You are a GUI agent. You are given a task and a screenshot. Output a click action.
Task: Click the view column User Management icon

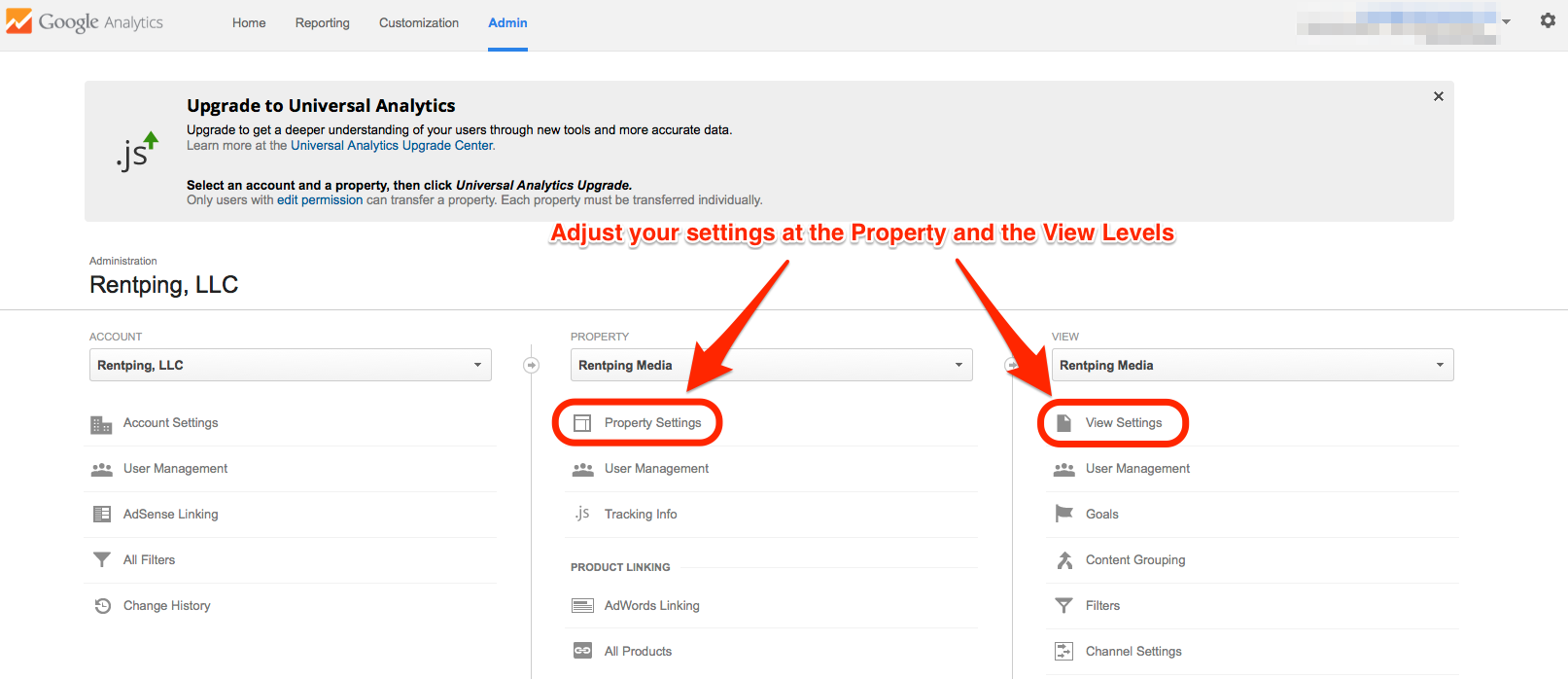click(1063, 469)
